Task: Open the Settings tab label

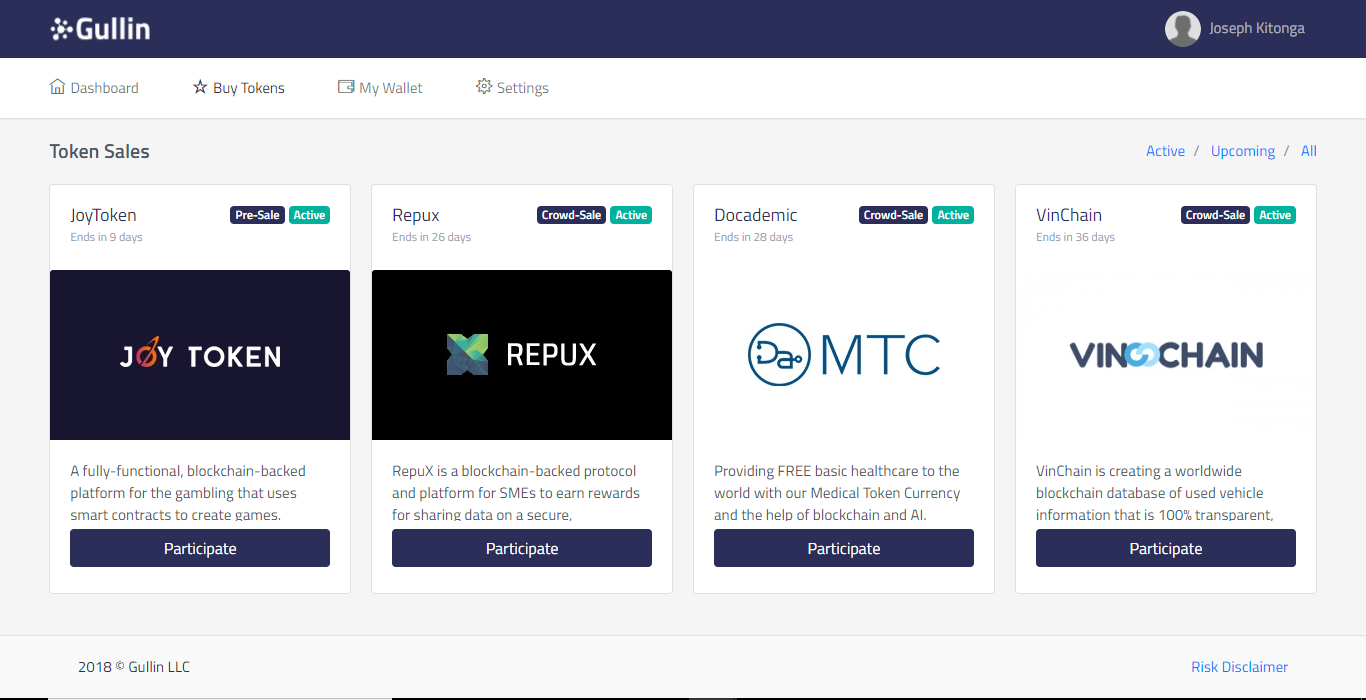Action: coord(523,88)
